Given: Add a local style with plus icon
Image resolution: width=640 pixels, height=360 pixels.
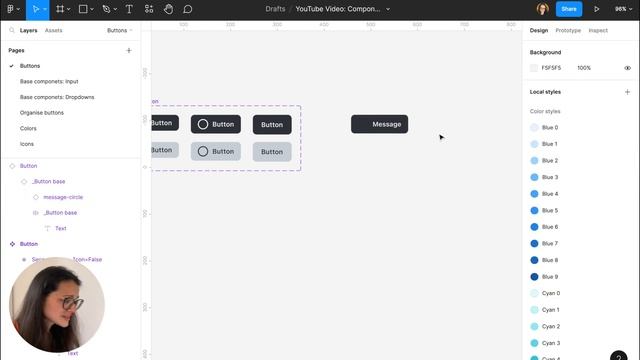Looking at the screenshot, I should point(627,92).
